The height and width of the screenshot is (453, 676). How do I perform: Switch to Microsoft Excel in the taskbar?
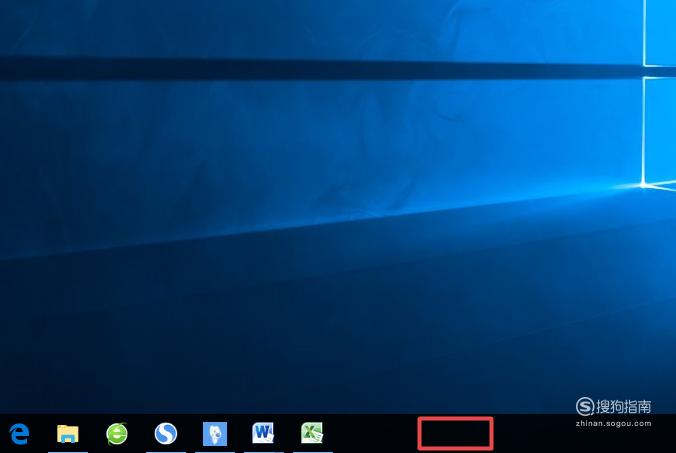click(x=312, y=433)
